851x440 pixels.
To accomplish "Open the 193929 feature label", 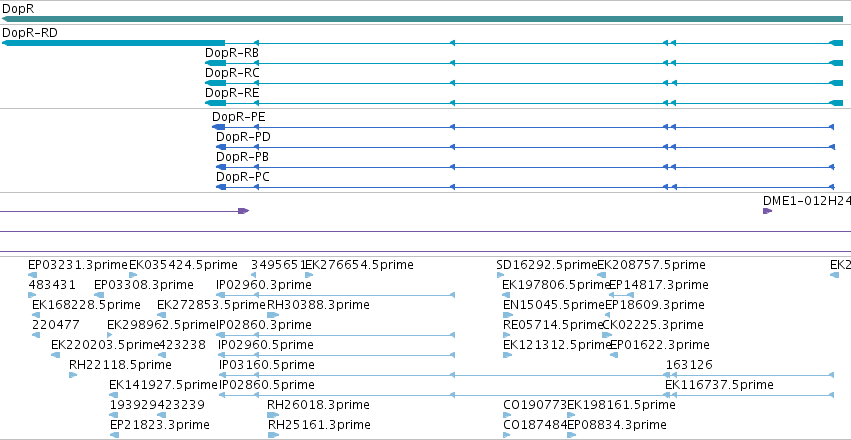I will click(134, 405).
